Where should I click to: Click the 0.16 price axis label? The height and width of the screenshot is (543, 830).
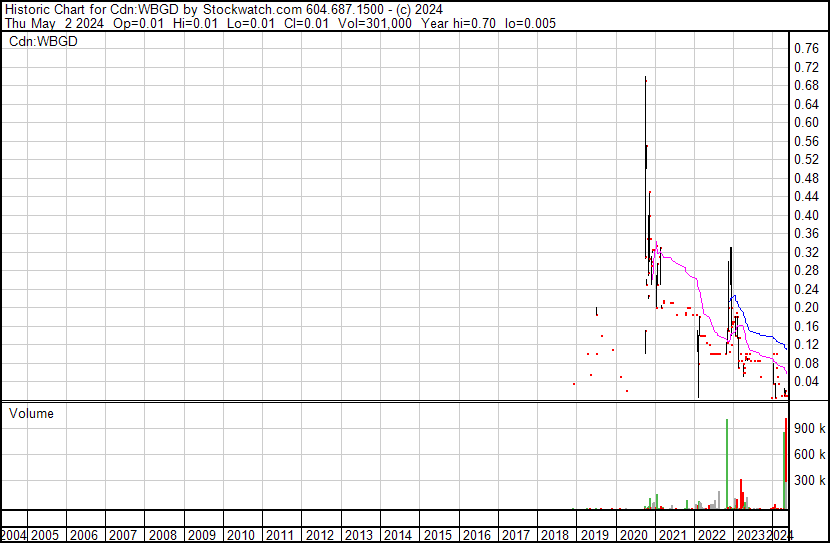806,327
